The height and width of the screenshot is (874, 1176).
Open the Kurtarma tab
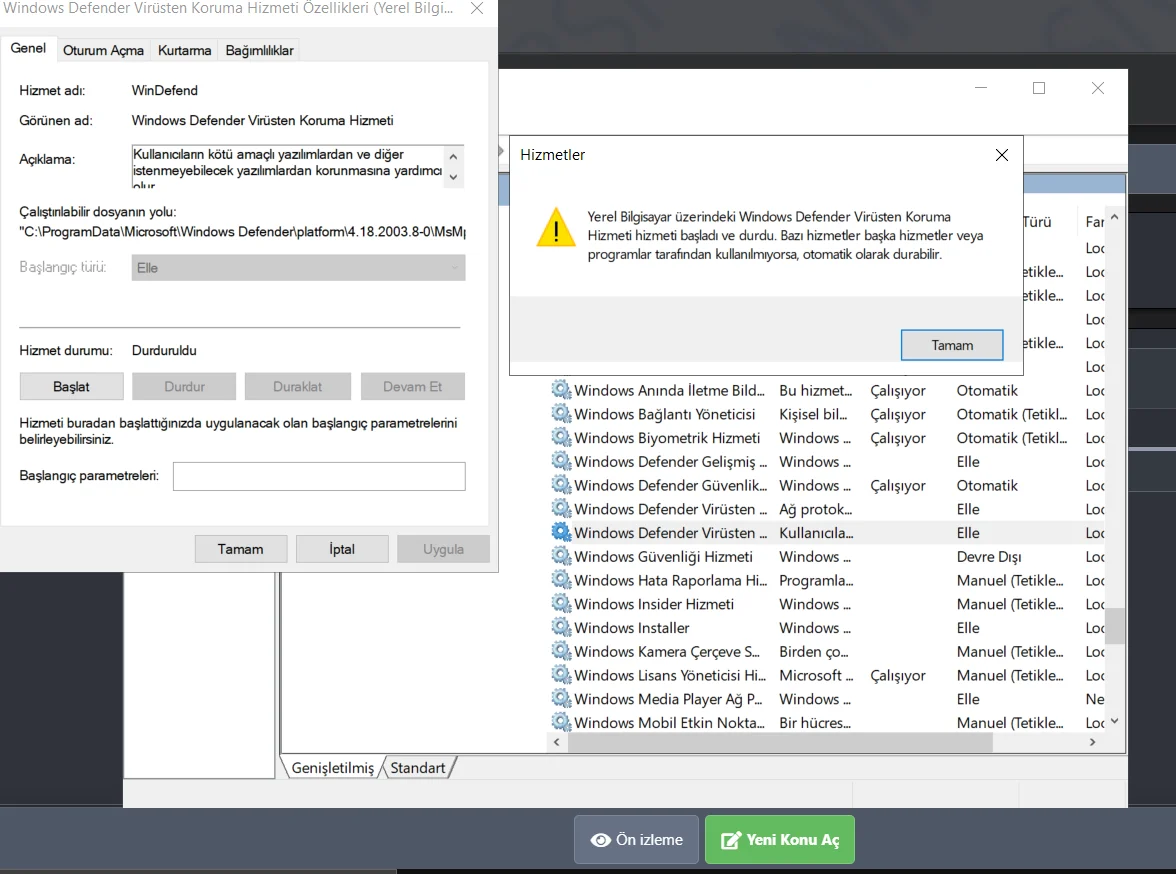point(184,50)
